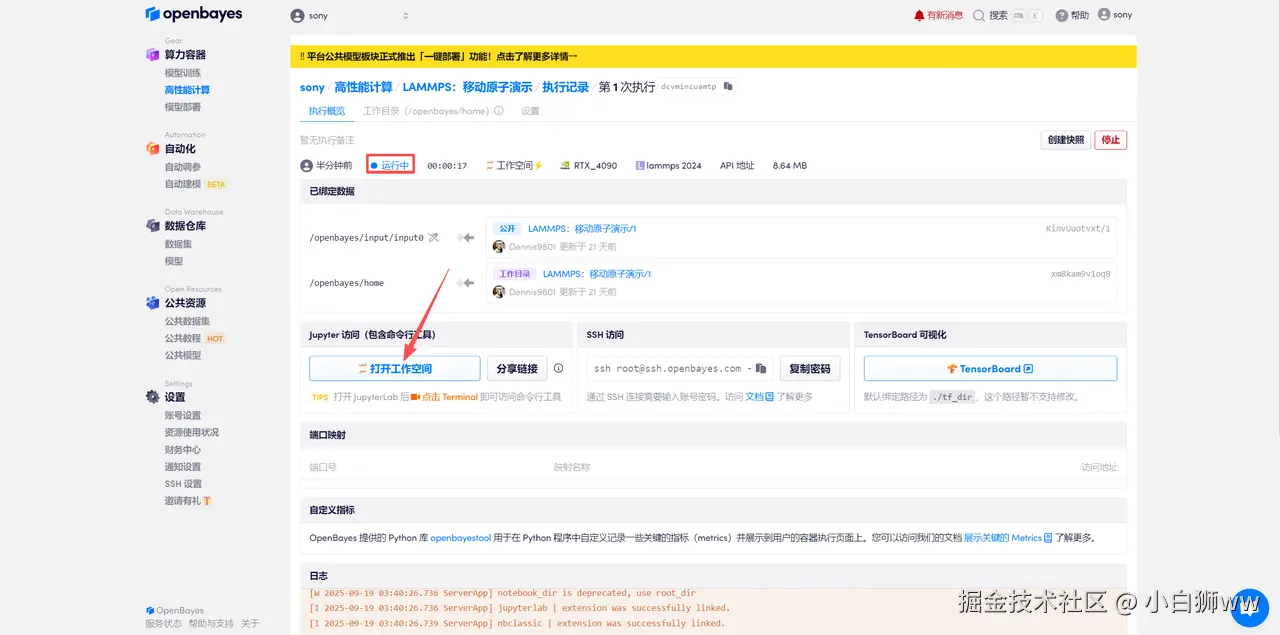This screenshot has width=1280, height=635.
Task: Click the openbayes logo
Action: (x=193, y=14)
